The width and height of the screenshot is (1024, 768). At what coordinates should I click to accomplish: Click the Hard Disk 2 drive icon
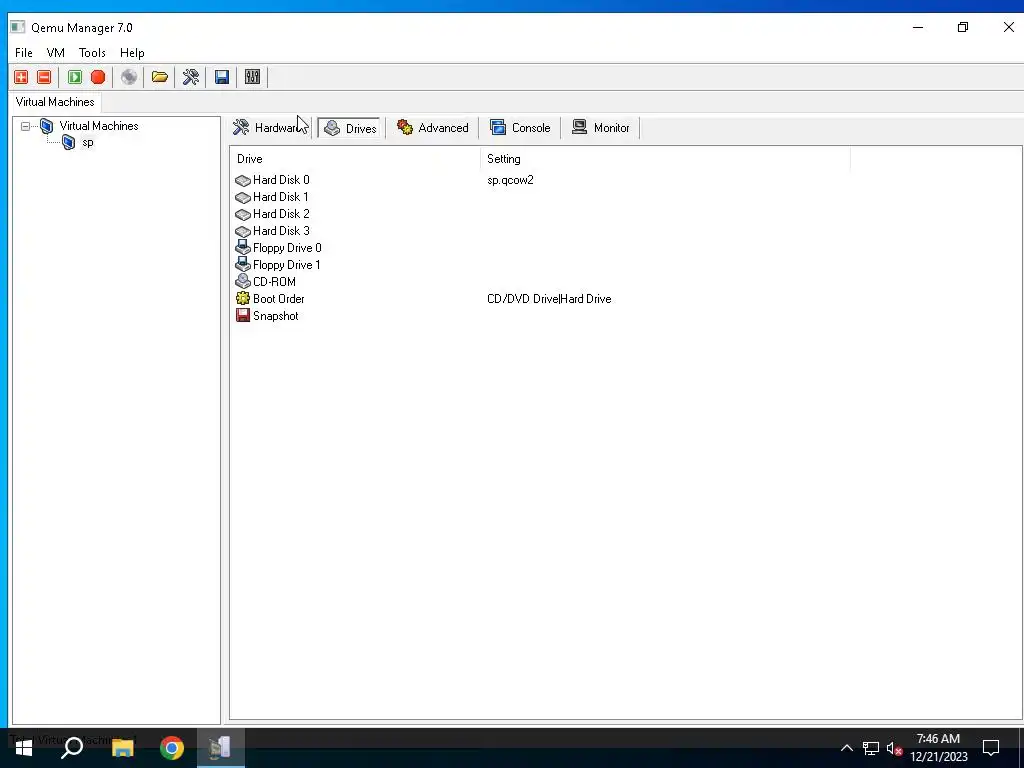pos(243,214)
